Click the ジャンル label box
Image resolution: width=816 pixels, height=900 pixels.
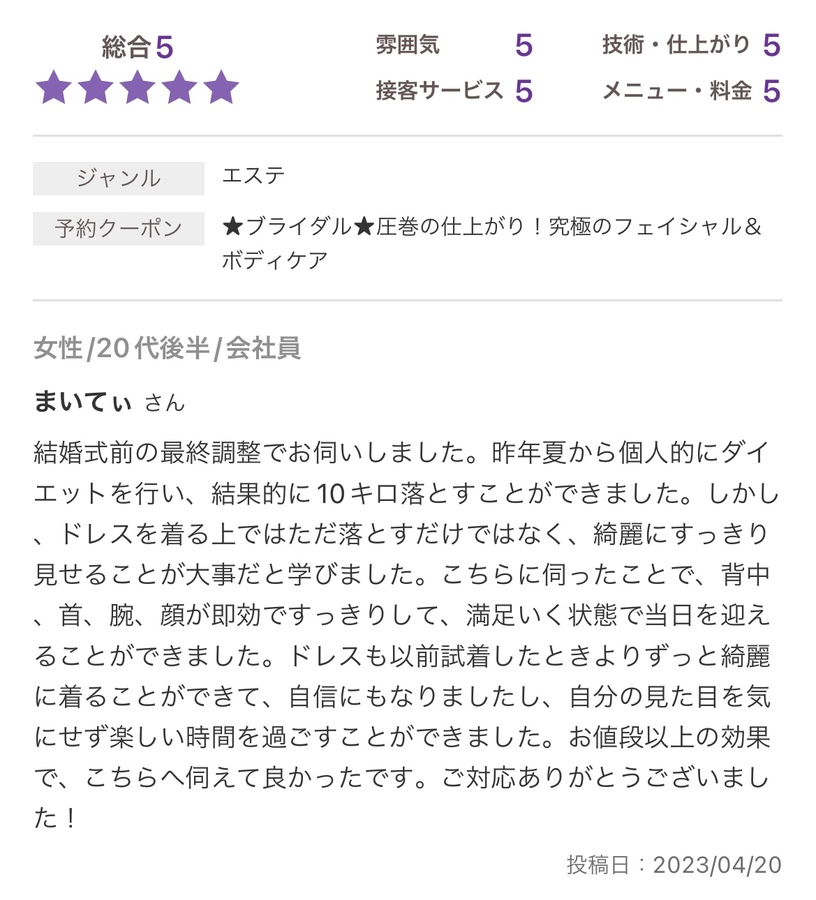coord(118,179)
